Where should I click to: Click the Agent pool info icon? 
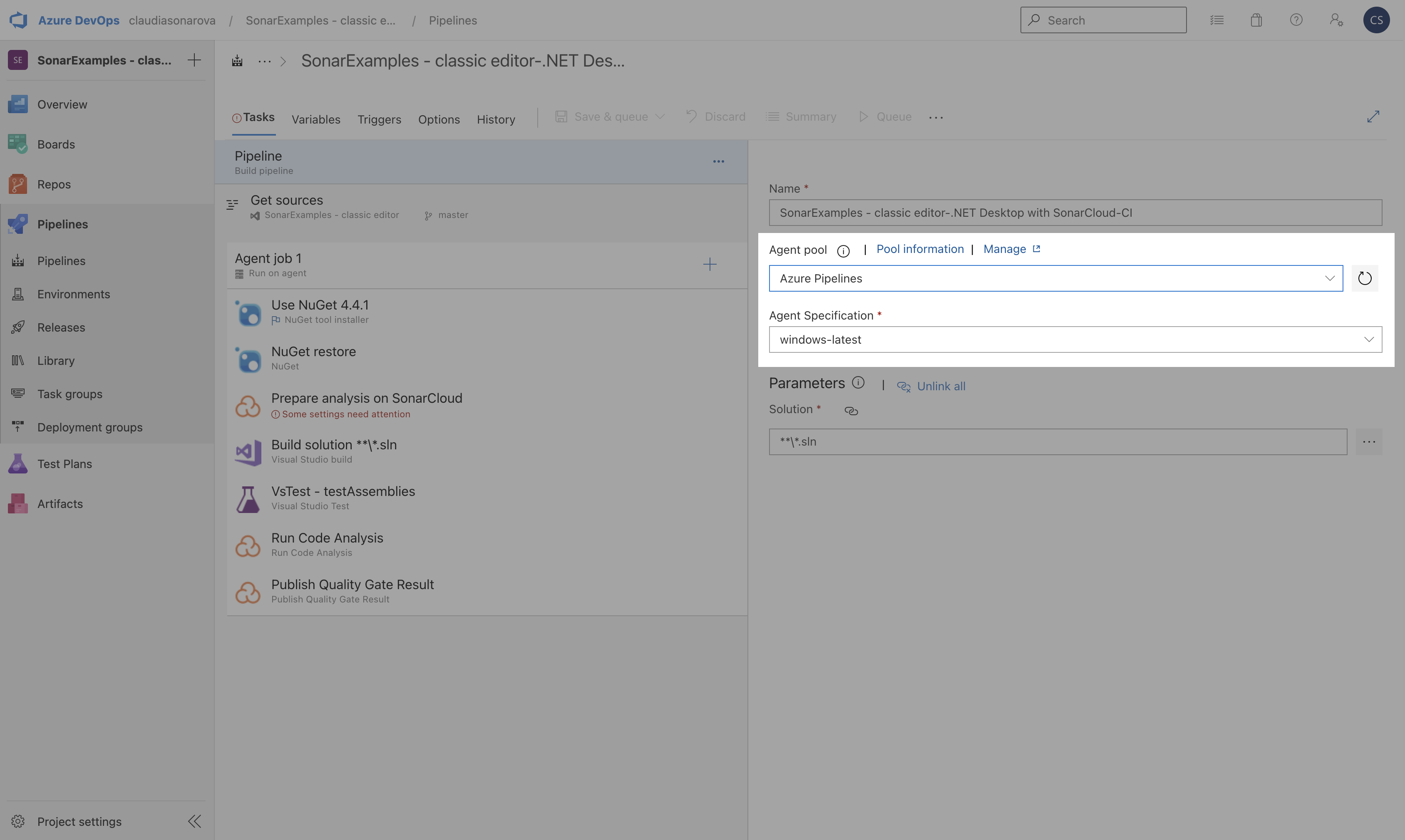tap(843, 251)
